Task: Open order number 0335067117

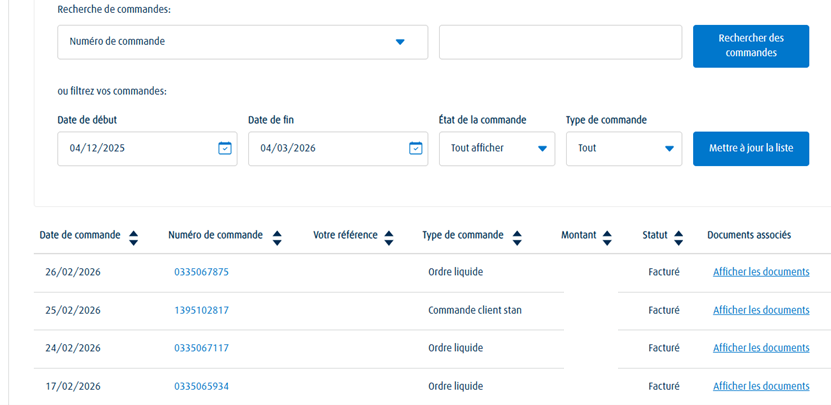Action: point(201,348)
